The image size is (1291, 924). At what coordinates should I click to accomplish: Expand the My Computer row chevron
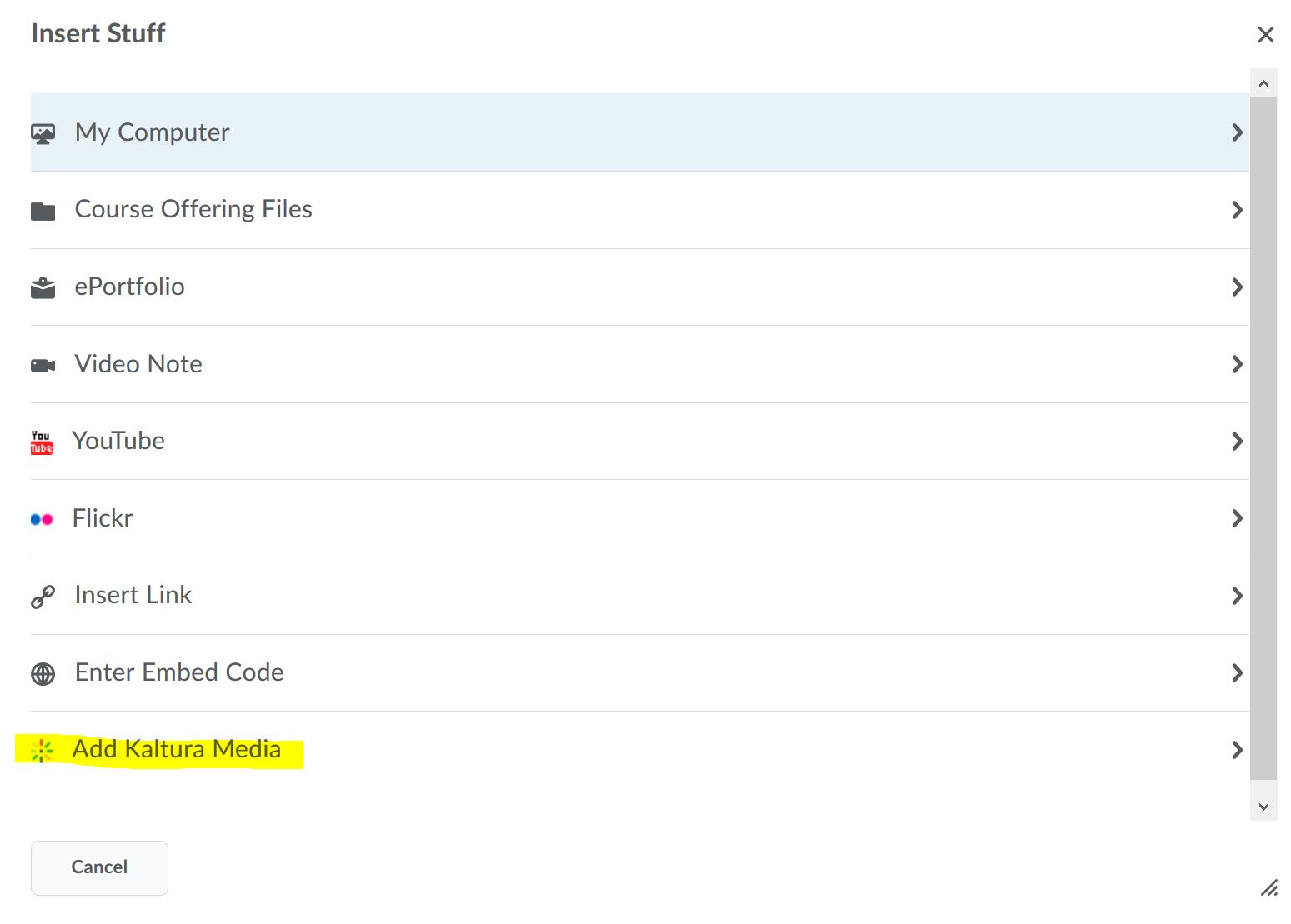pos(1237,132)
